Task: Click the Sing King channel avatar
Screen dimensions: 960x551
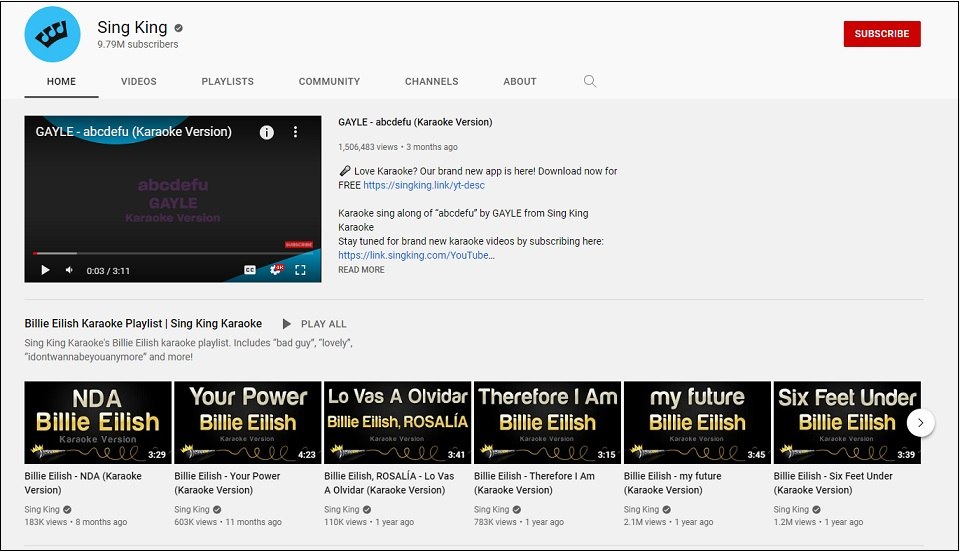Action: tap(52, 34)
